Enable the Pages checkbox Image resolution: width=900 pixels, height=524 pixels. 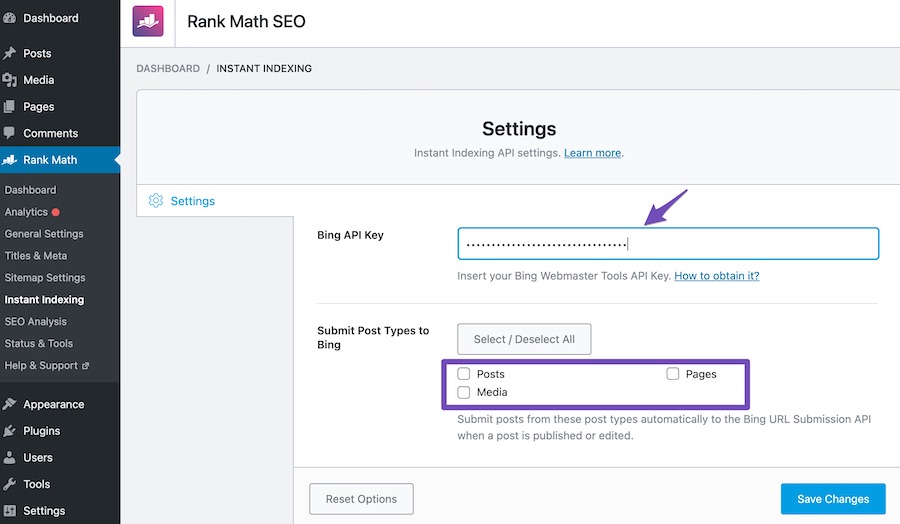click(673, 374)
